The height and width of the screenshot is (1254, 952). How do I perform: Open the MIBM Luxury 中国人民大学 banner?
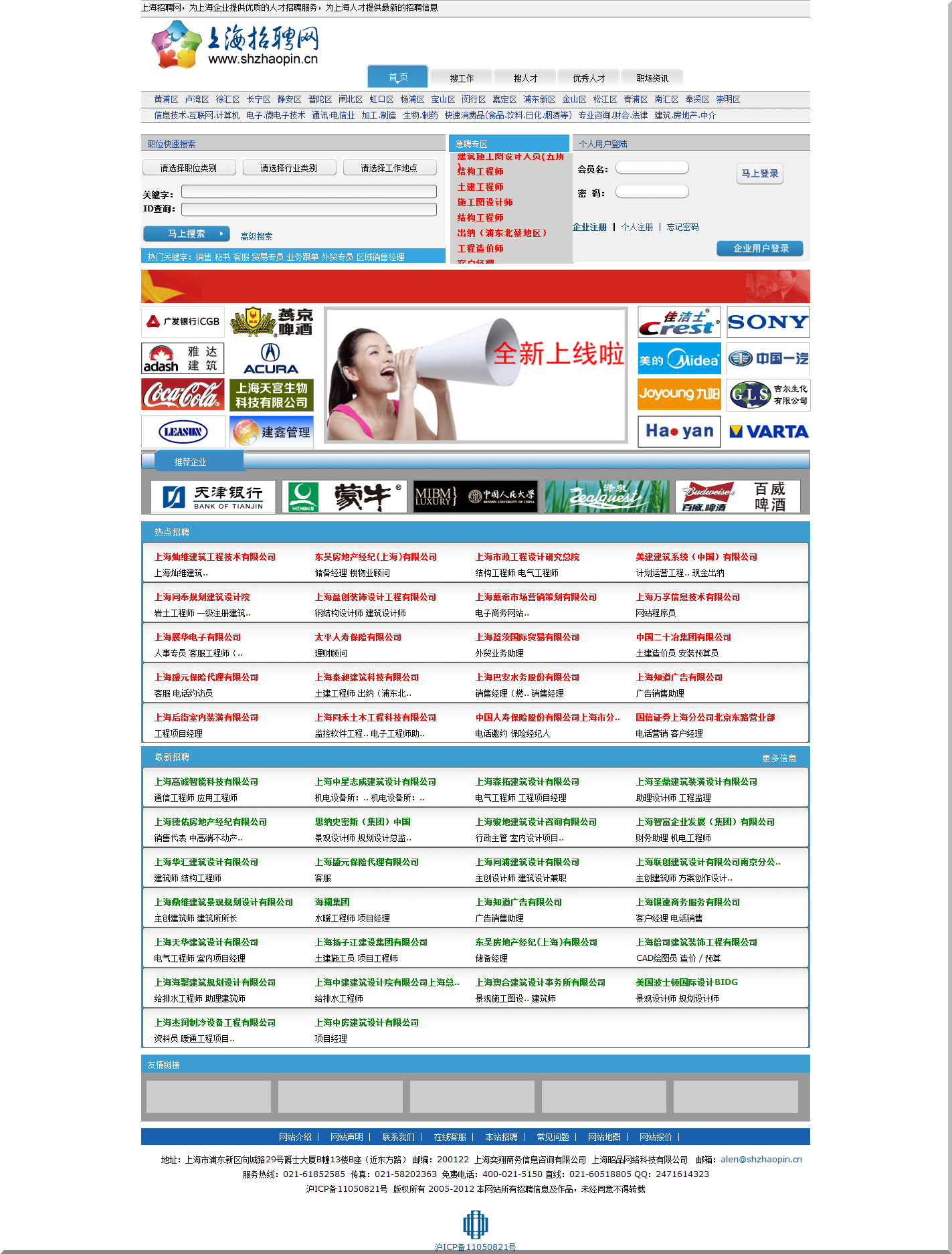coord(475,497)
